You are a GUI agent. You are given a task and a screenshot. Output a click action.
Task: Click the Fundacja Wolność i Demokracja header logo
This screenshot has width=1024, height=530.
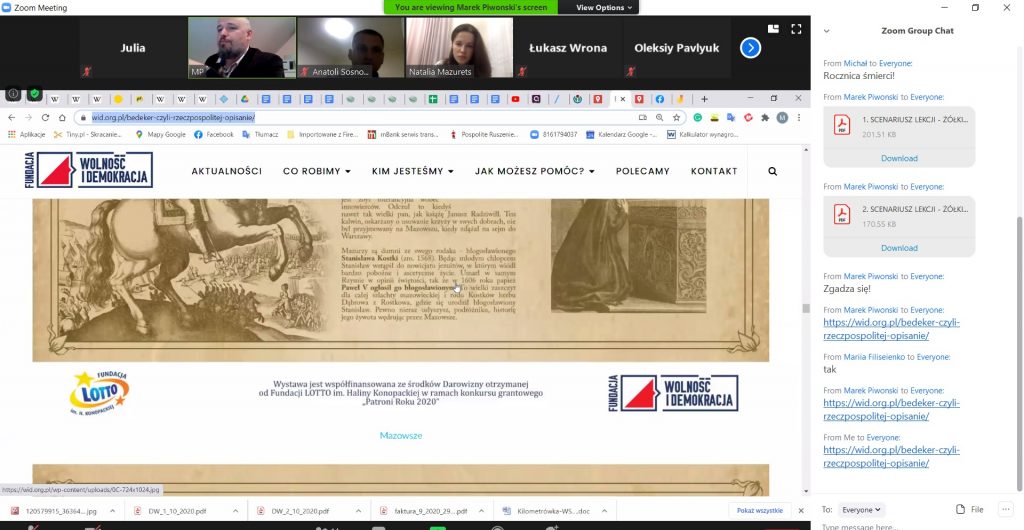89,170
